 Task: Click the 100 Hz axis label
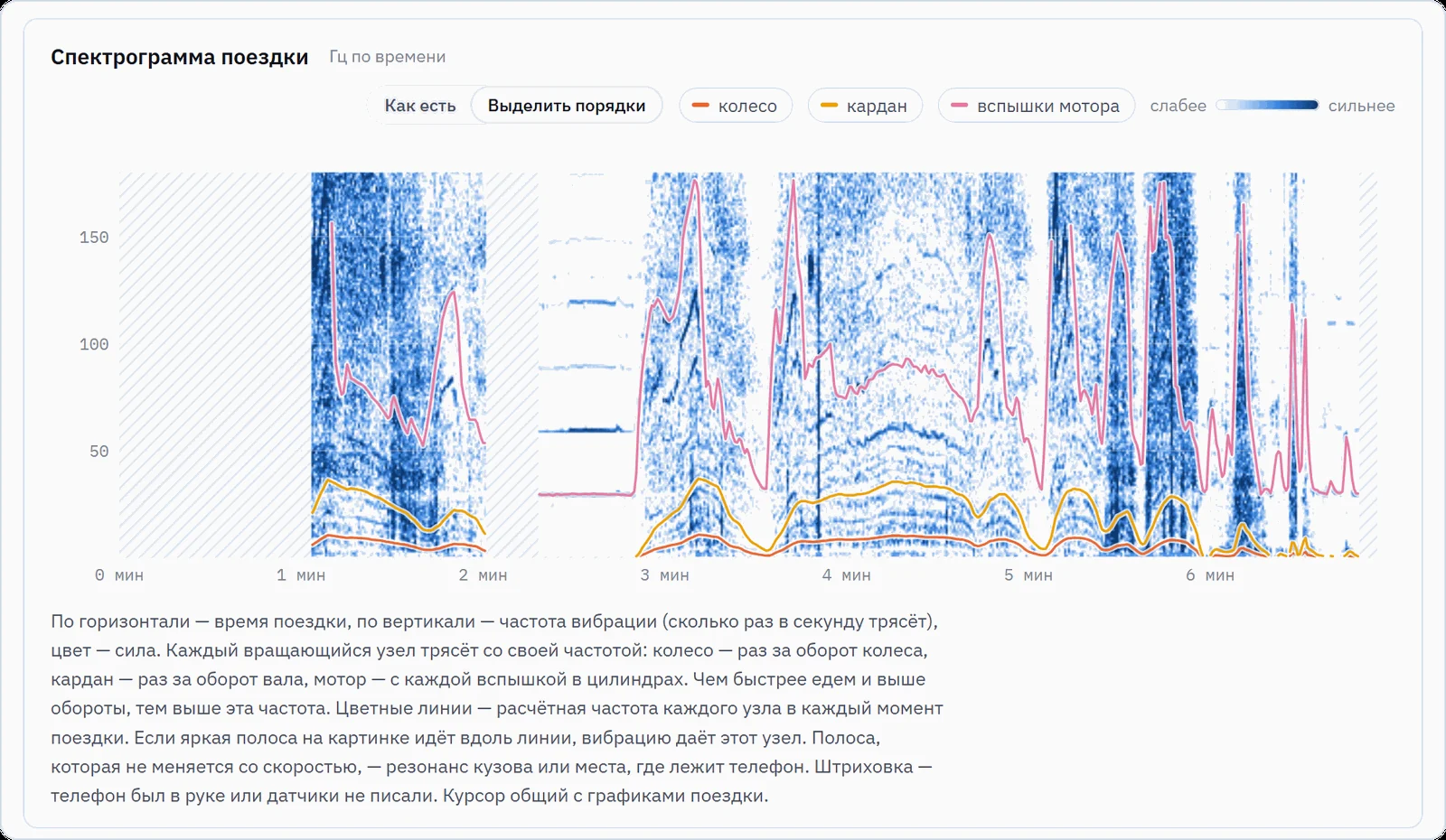click(94, 344)
